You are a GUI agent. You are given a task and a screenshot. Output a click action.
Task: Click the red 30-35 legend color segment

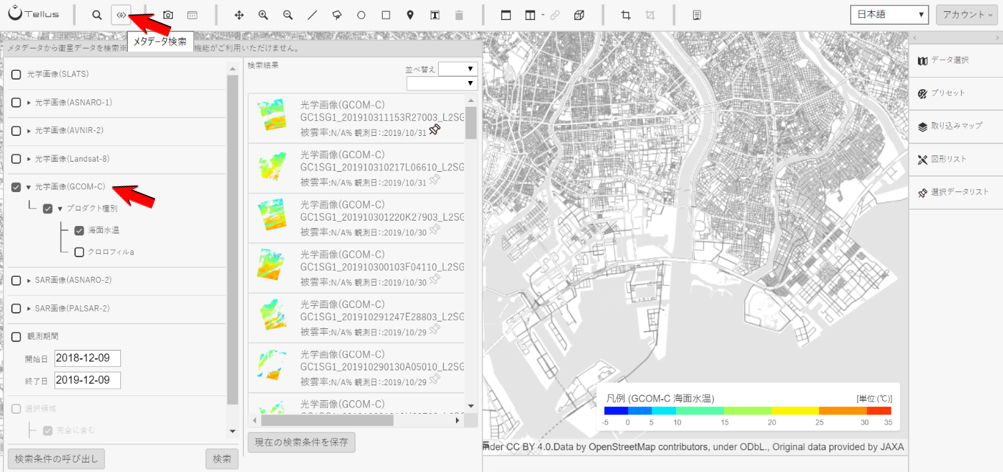point(878,411)
